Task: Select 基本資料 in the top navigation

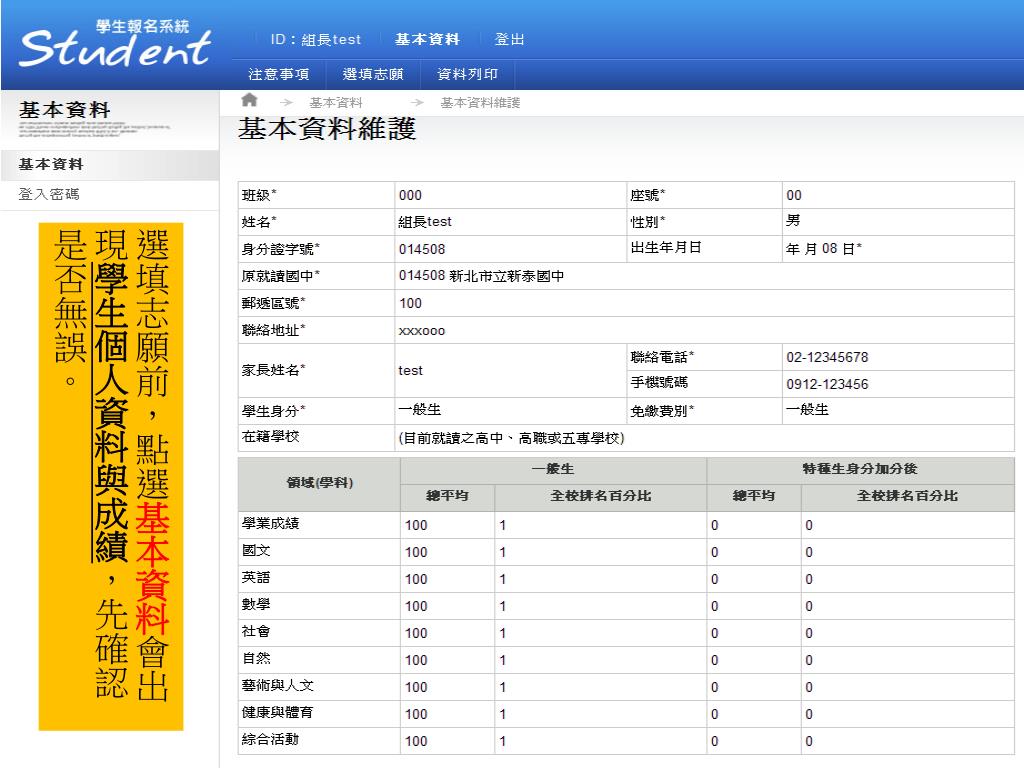Action: point(428,39)
